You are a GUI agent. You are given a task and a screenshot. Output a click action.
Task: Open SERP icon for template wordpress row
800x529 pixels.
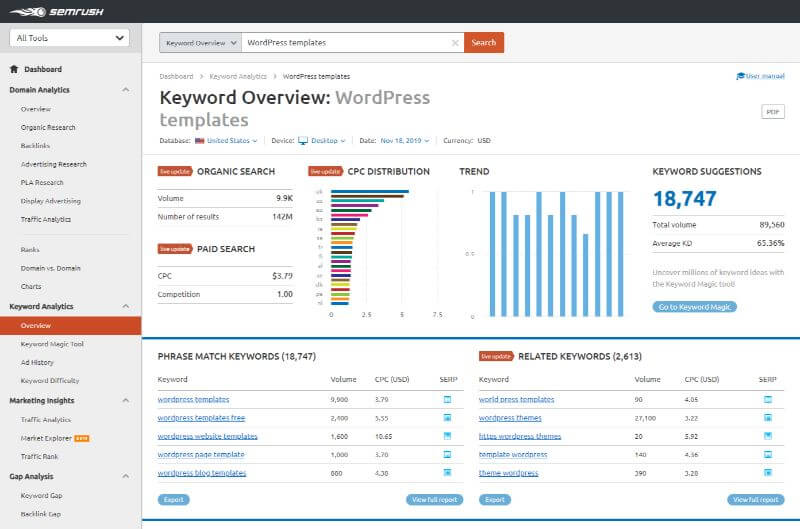tap(768, 455)
